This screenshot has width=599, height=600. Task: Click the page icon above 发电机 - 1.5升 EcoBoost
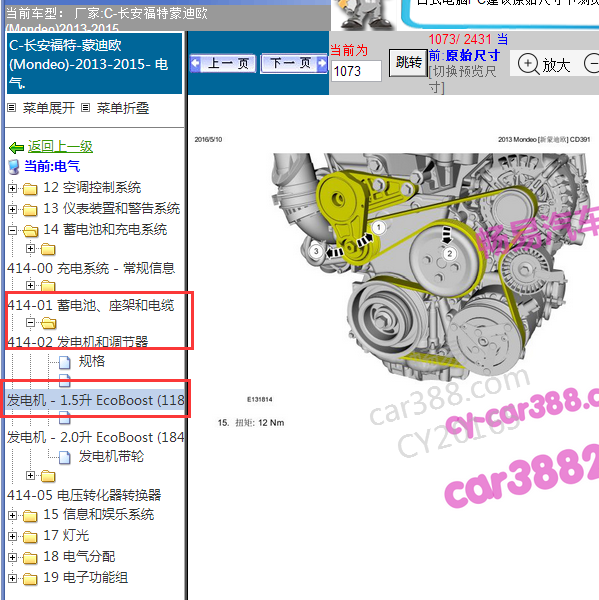click(x=65, y=380)
